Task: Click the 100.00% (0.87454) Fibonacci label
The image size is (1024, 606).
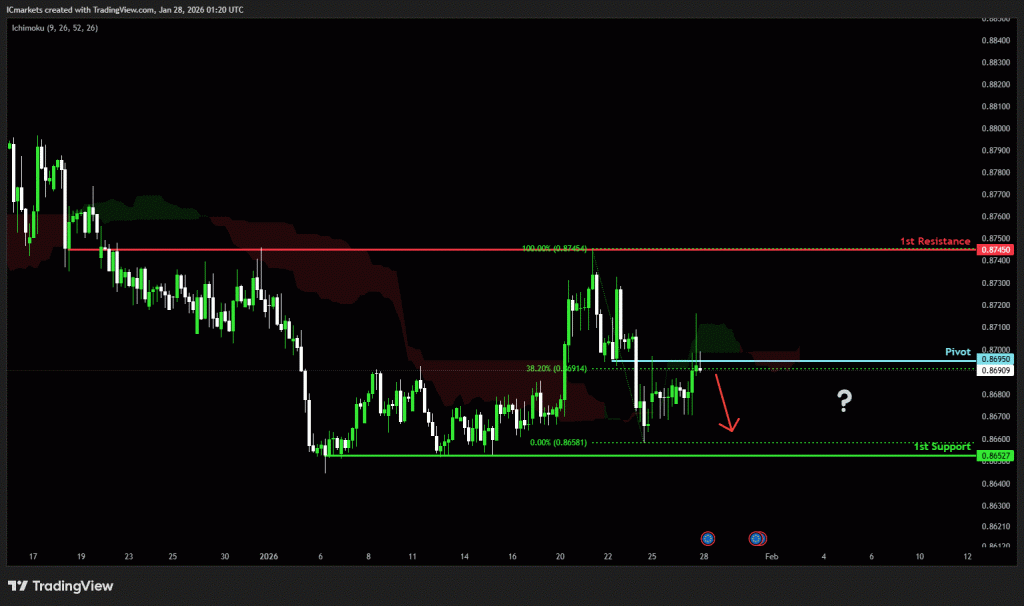Action: coord(554,248)
